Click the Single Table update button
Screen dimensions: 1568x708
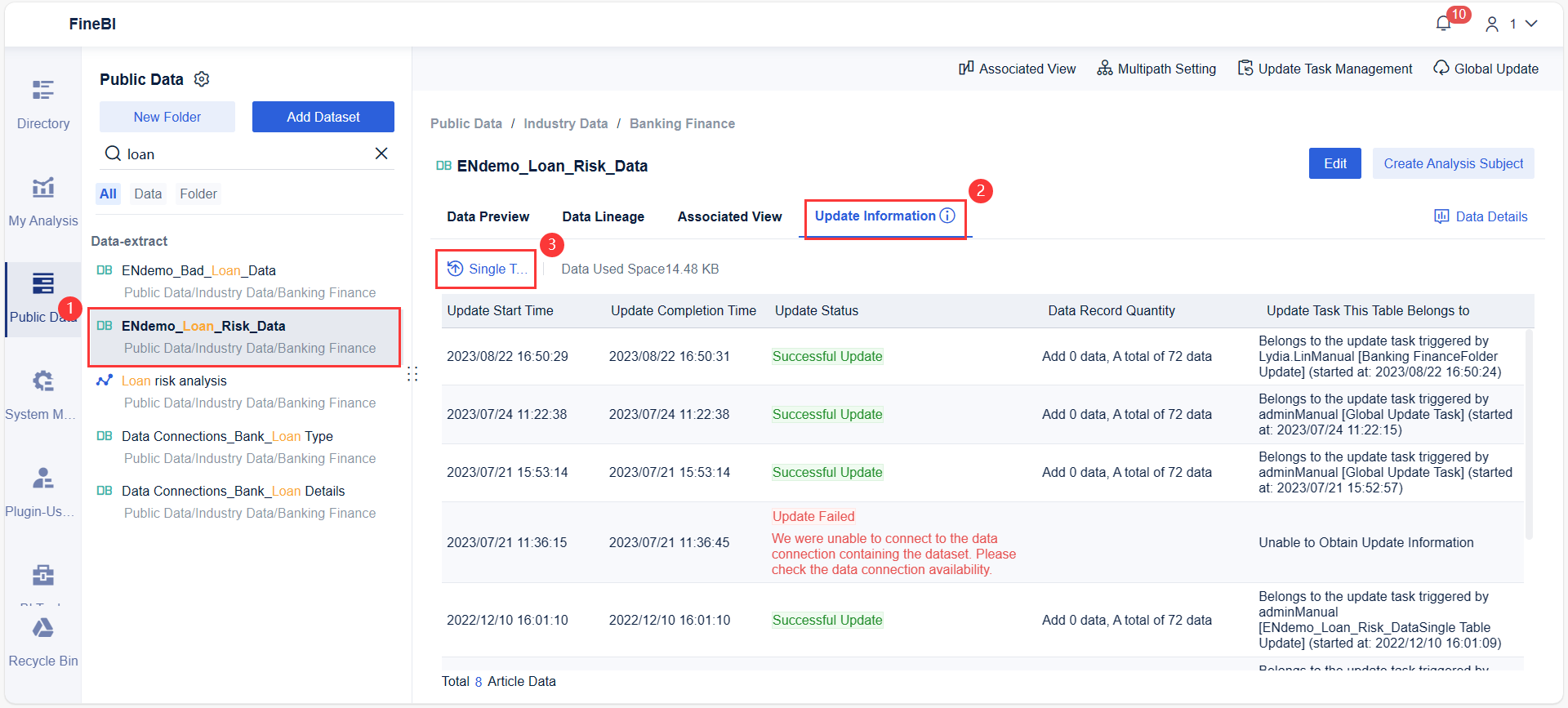[487, 269]
